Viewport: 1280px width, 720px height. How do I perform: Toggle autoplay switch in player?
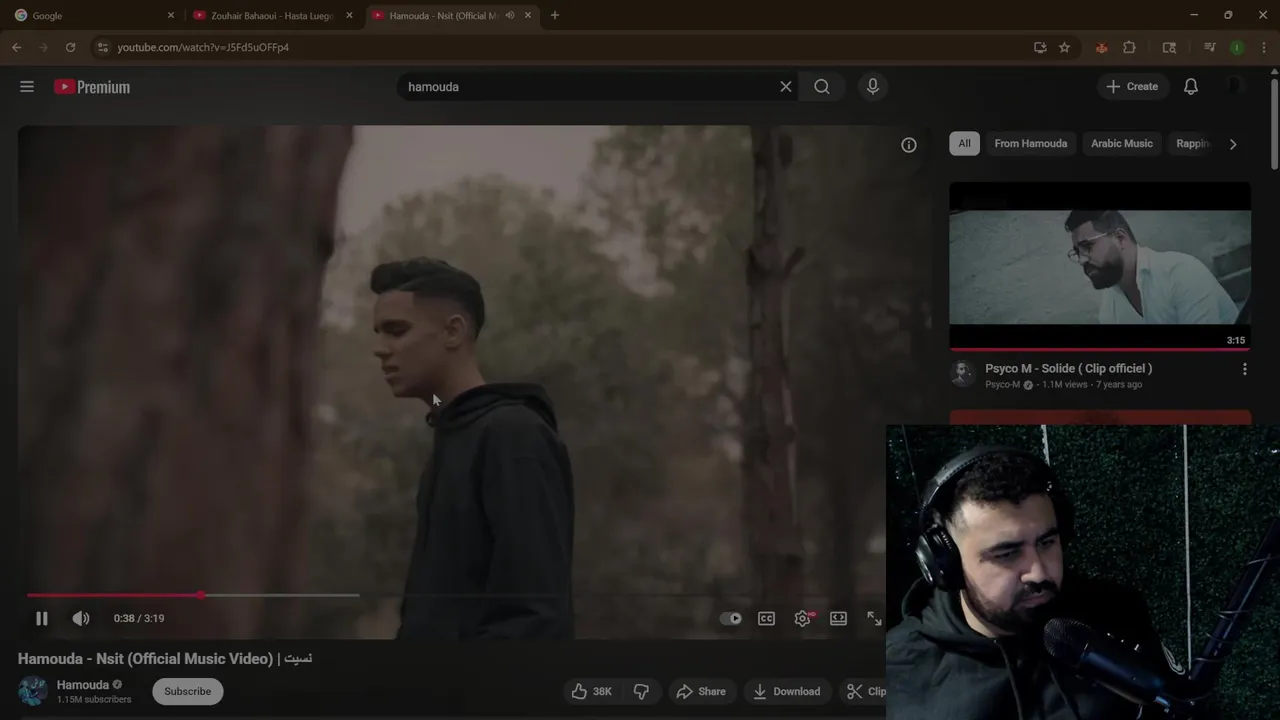click(x=731, y=618)
